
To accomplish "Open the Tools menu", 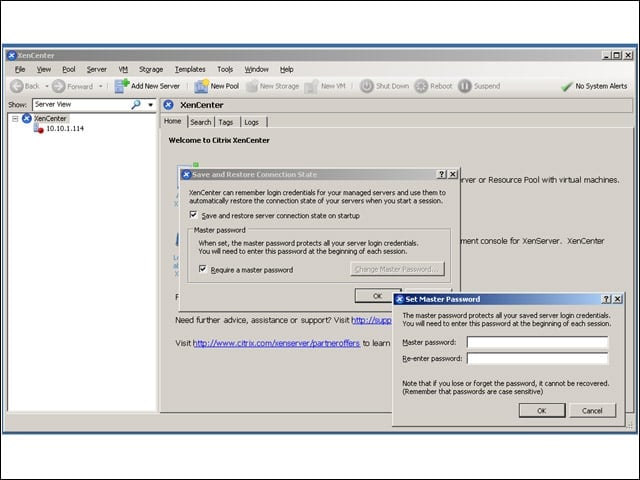I will coord(225,69).
